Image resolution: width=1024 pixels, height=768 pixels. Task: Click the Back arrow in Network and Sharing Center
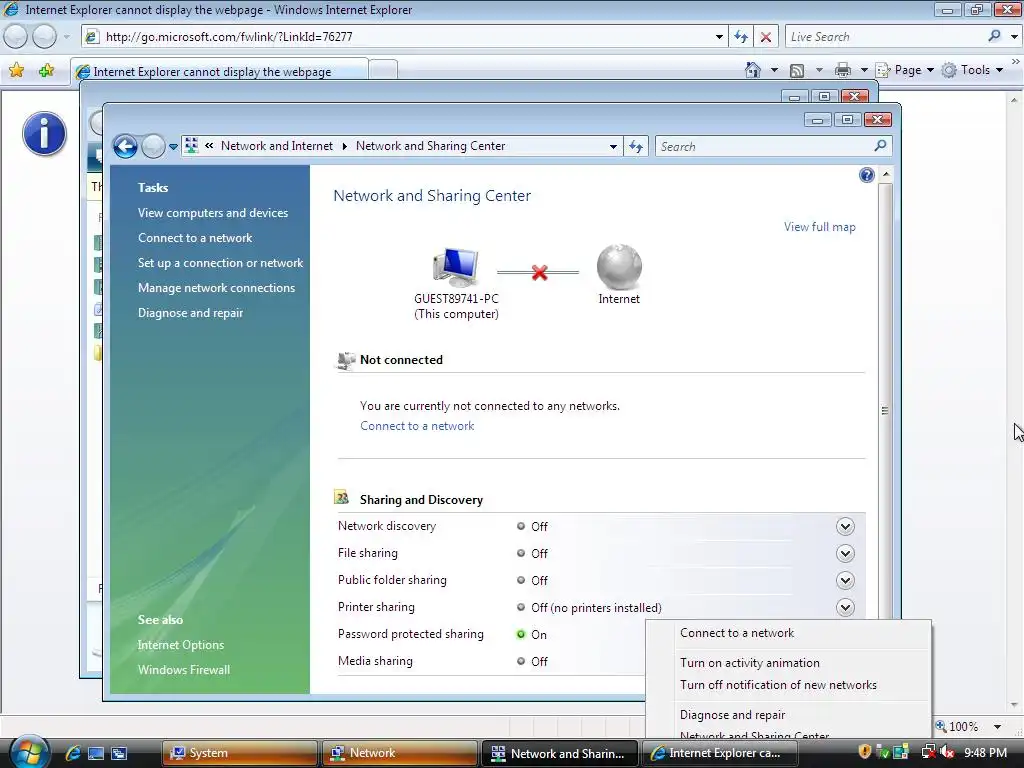click(x=125, y=146)
